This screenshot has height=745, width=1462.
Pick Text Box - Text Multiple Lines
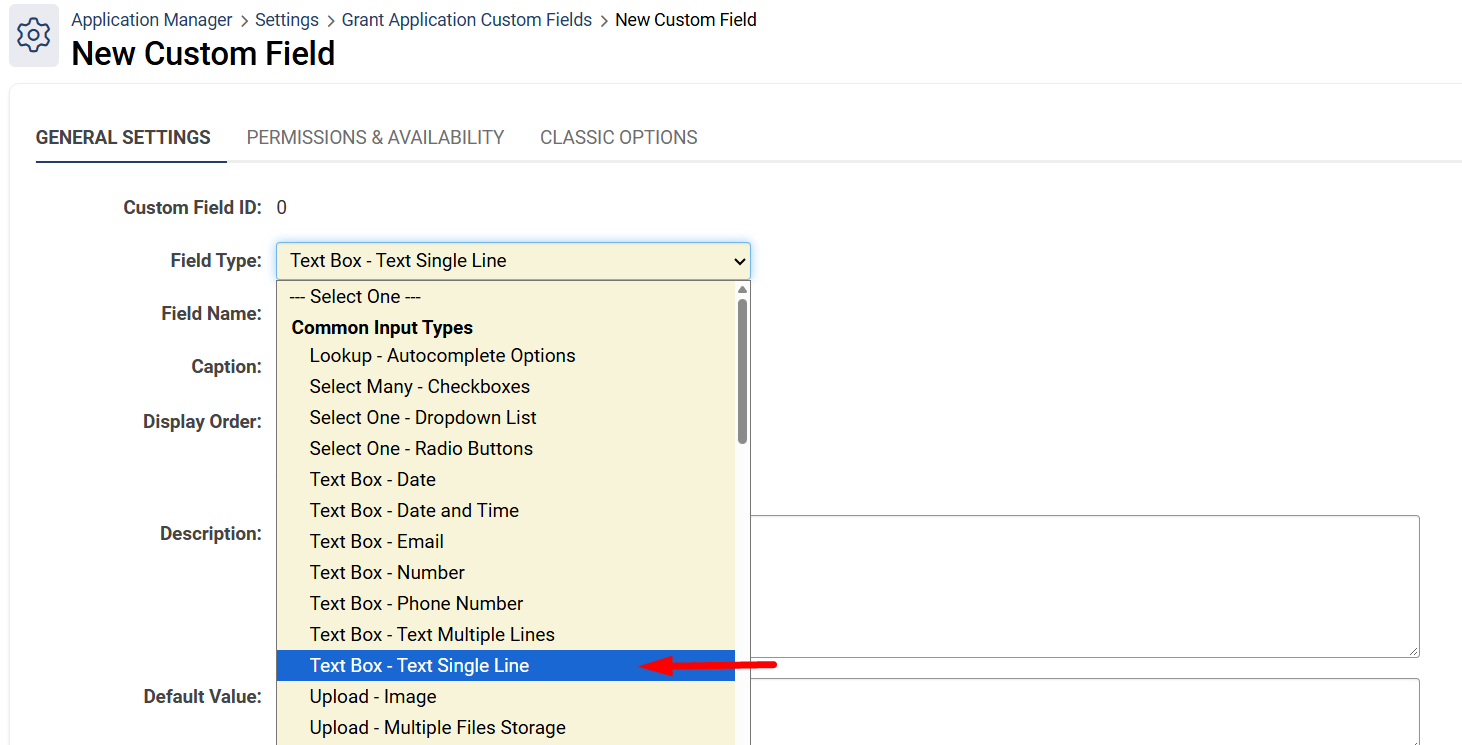pyautogui.click(x=506, y=635)
